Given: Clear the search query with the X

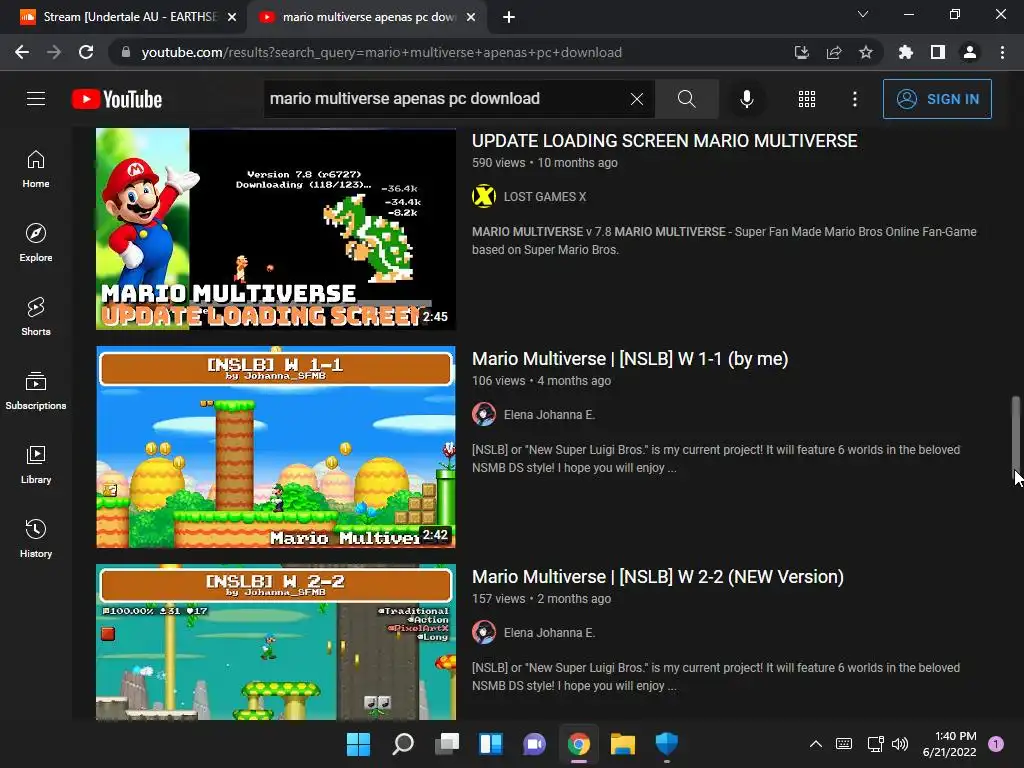Looking at the screenshot, I should click(637, 99).
